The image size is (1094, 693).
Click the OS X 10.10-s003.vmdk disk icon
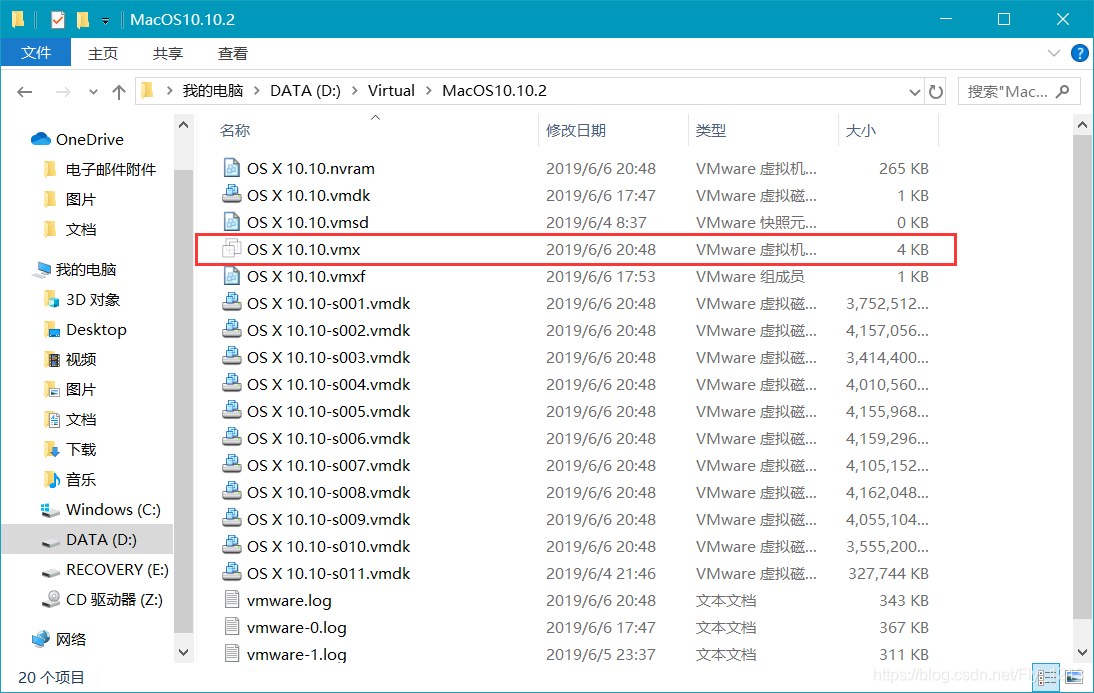point(231,357)
